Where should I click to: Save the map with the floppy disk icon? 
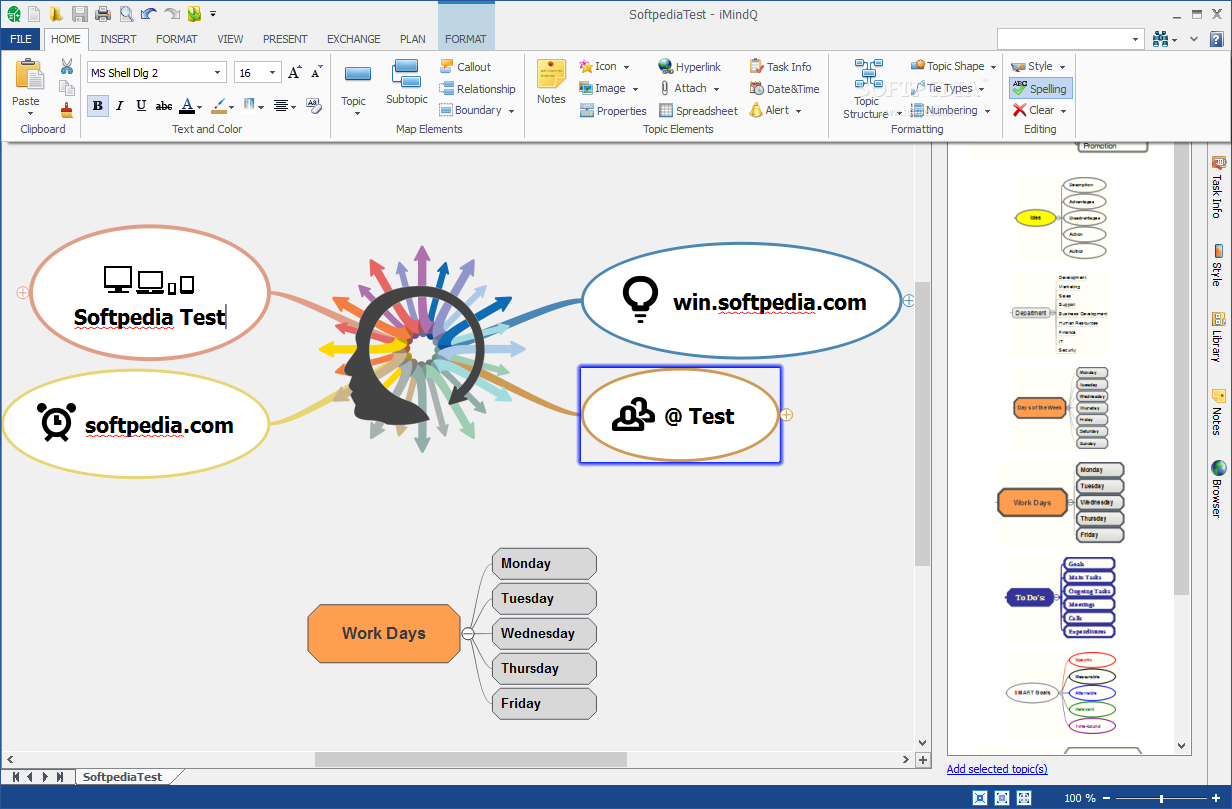pos(80,13)
